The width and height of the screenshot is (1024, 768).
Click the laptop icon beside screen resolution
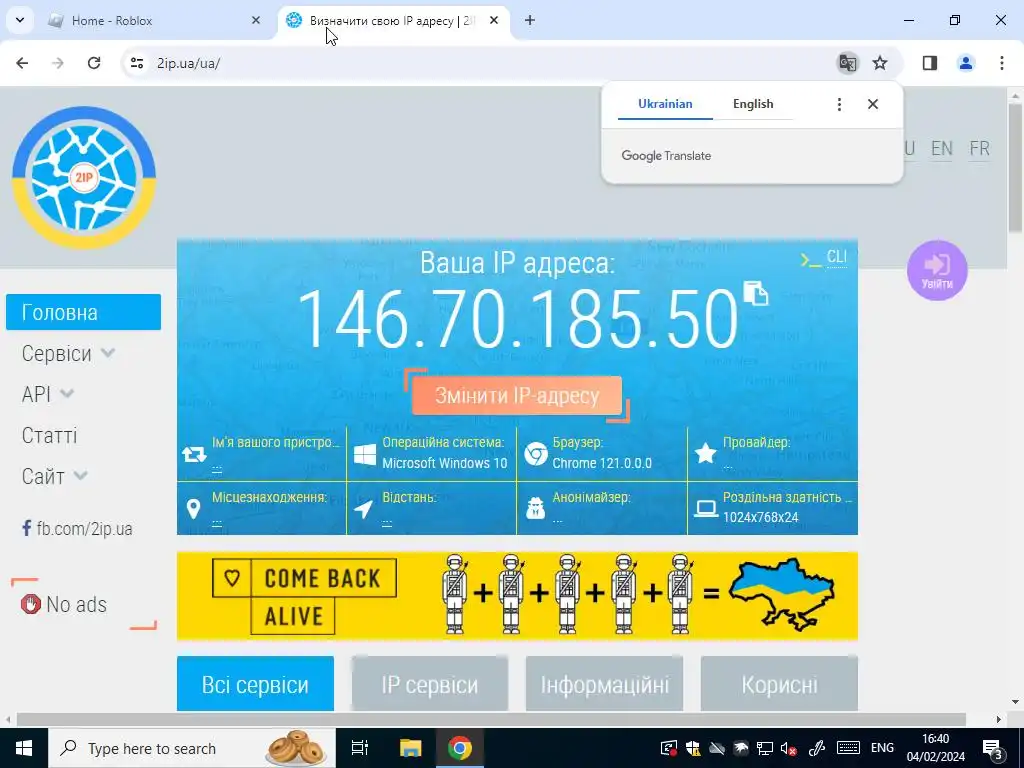pos(705,508)
